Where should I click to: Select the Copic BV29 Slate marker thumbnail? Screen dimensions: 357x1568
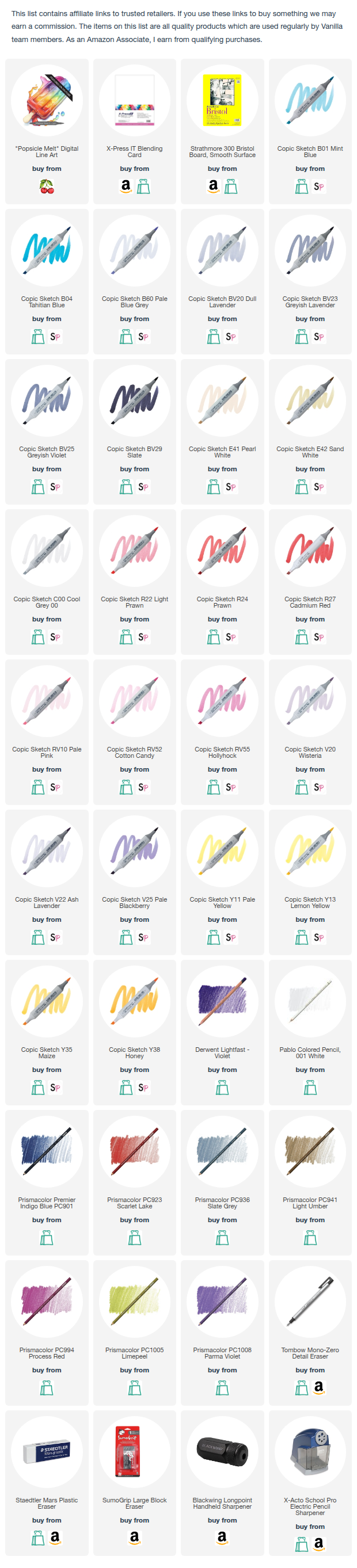[135, 400]
